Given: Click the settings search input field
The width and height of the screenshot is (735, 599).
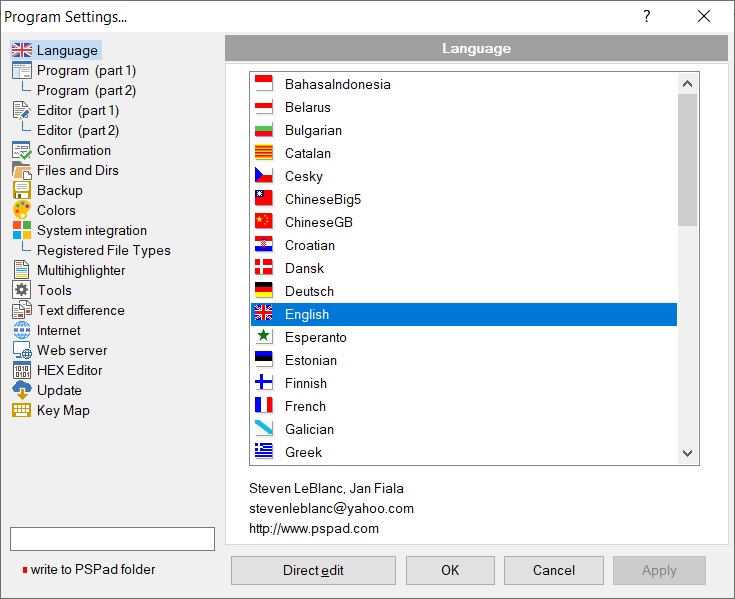Looking at the screenshot, I should pyautogui.click(x=112, y=539).
